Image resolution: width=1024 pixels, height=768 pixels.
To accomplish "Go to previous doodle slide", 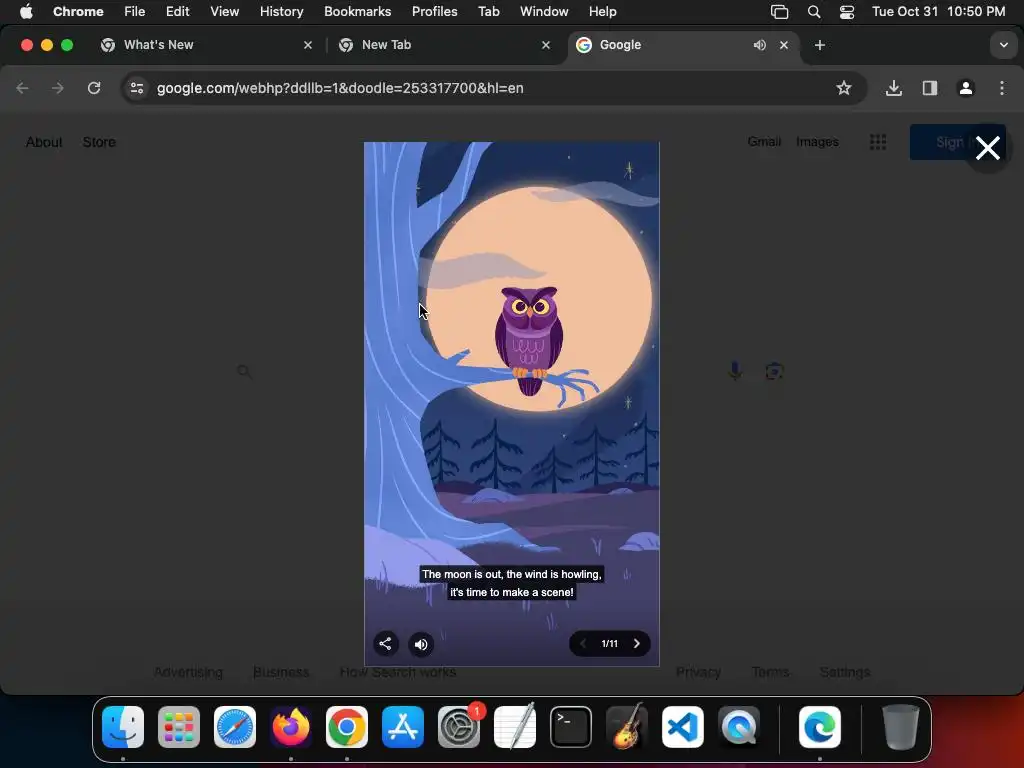I will 583,644.
